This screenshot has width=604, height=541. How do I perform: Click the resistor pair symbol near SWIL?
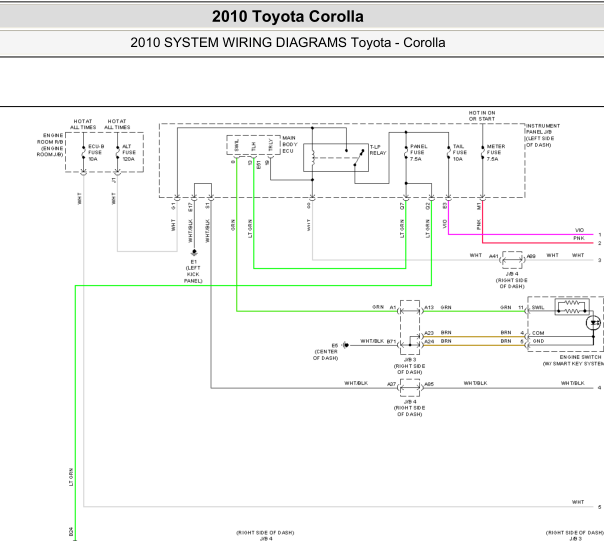coord(572,307)
